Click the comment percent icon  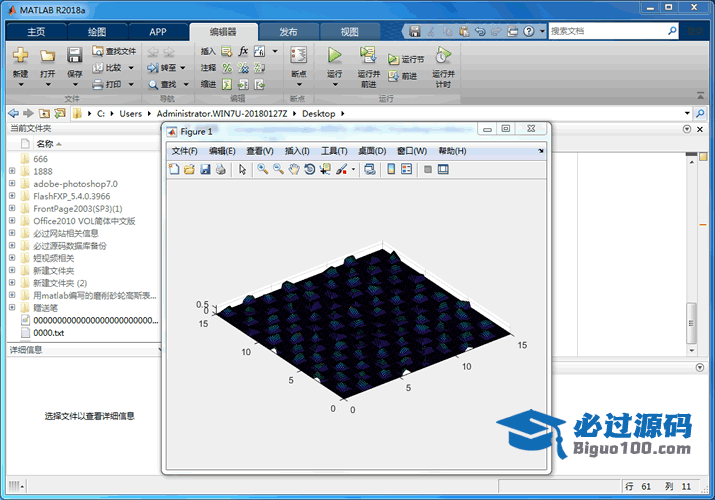click(x=227, y=68)
